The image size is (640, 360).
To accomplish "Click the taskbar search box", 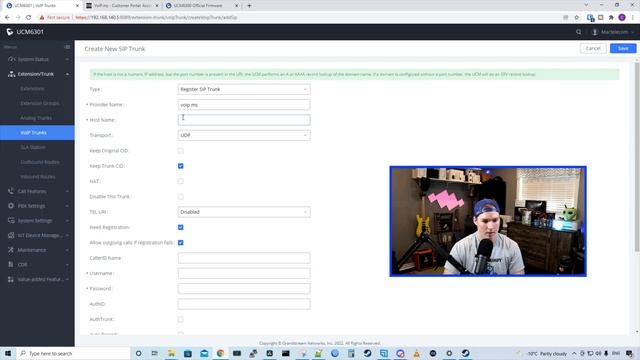I will [x=73, y=353].
